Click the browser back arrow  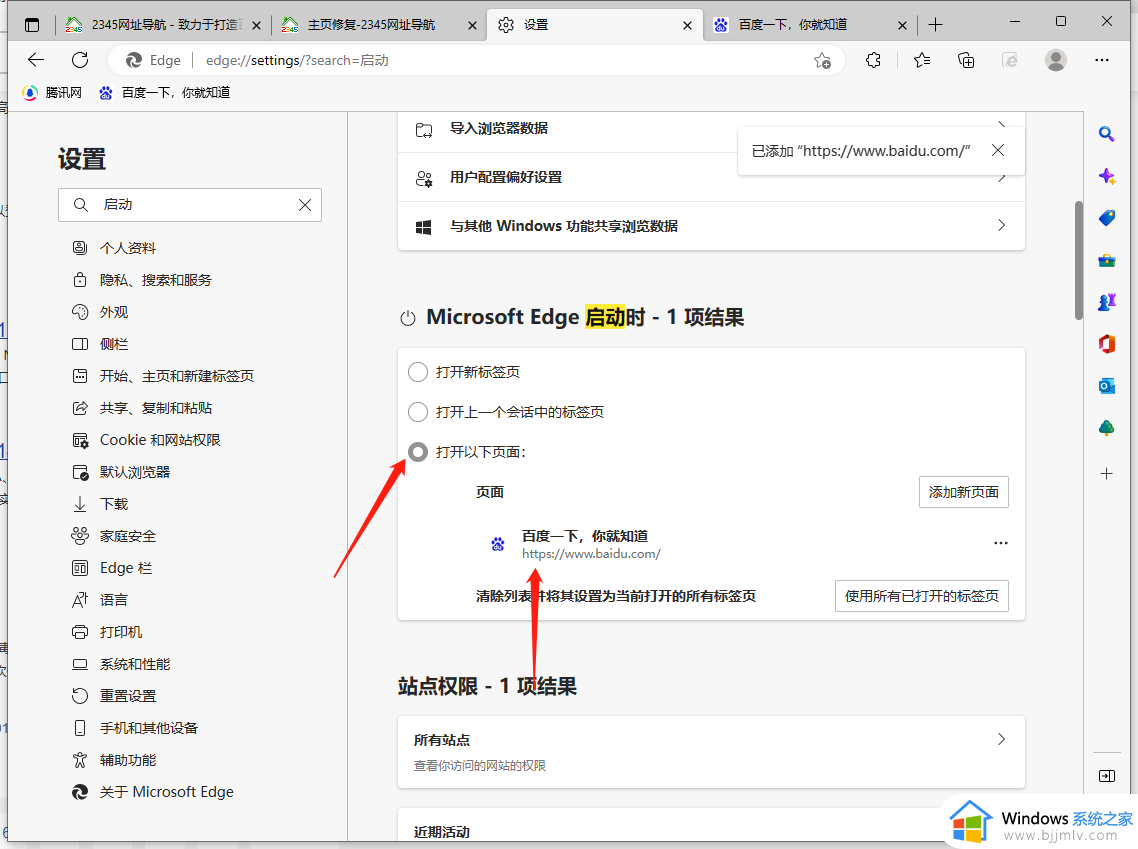(36, 60)
